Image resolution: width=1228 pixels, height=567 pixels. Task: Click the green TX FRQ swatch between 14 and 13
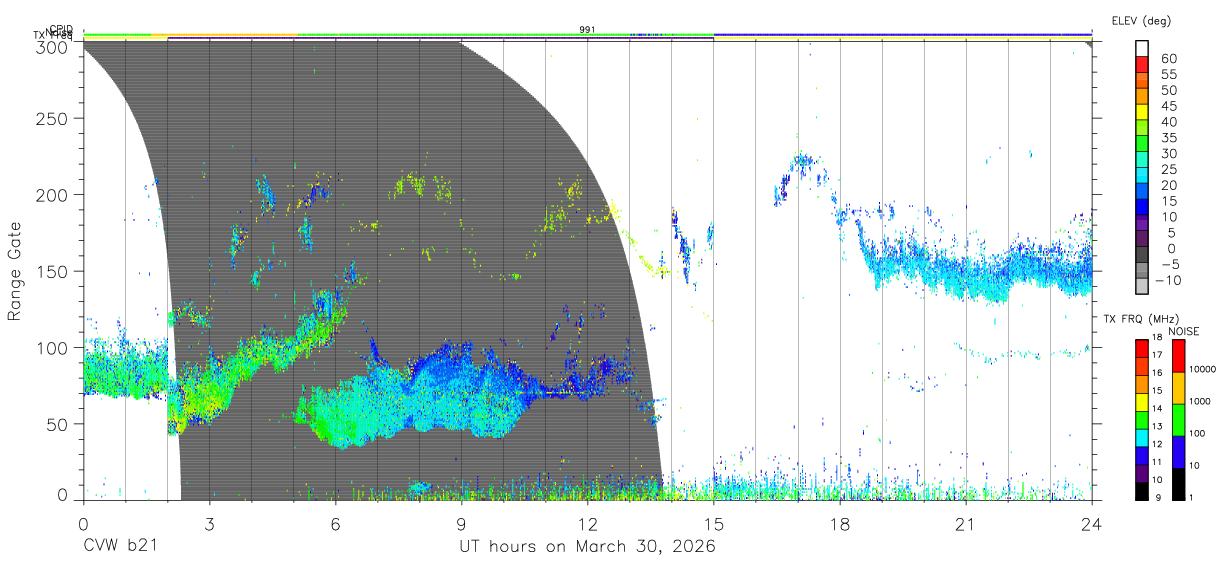click(1142, 419)
